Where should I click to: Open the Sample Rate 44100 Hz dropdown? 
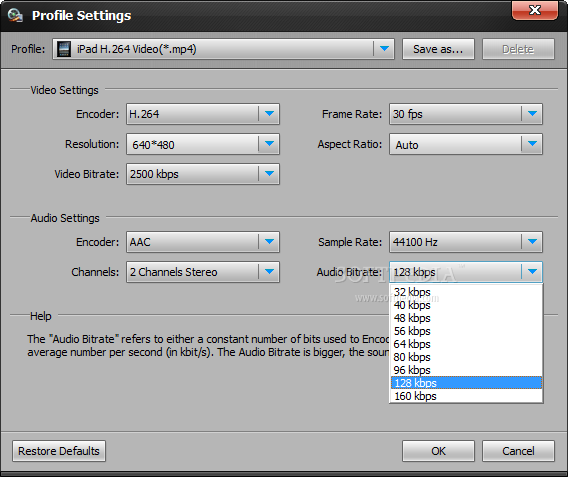coord(532,242)
